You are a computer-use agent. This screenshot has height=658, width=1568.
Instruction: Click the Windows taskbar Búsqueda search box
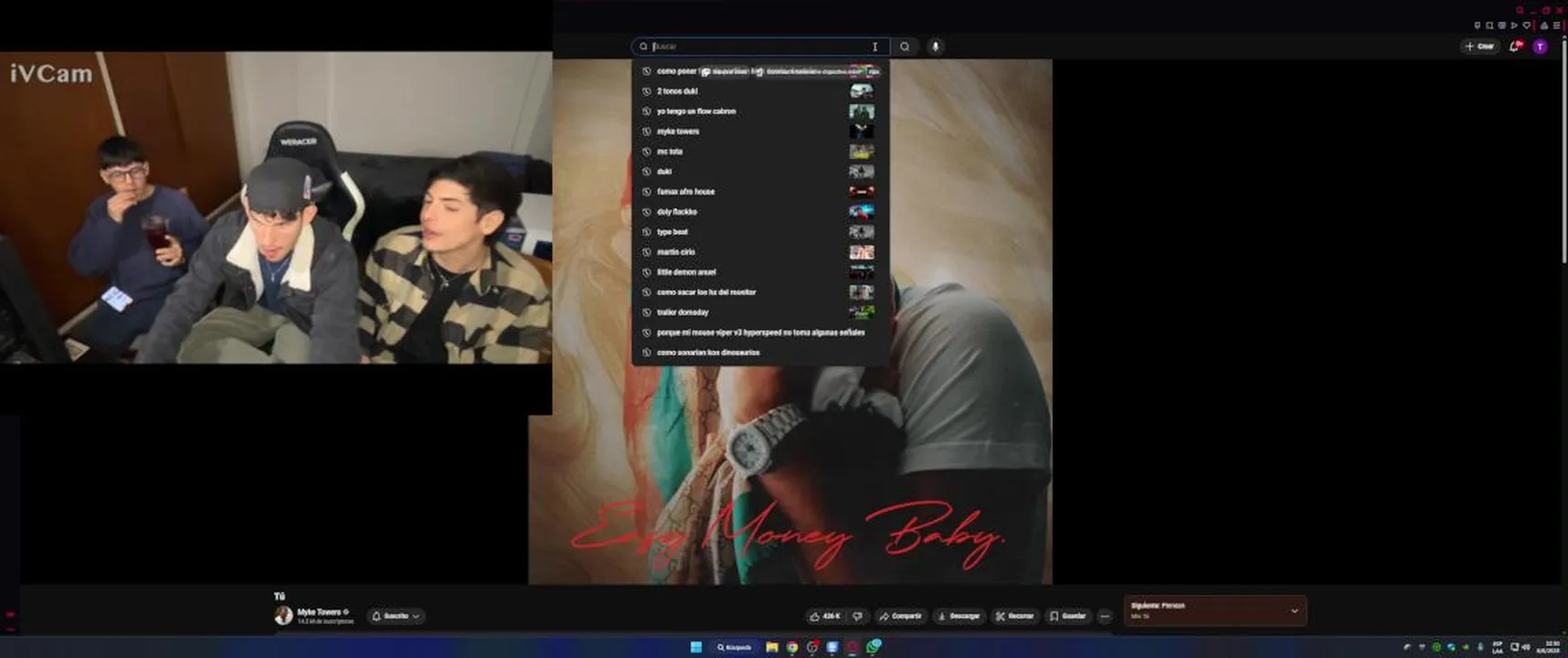[x=735, y=647]
